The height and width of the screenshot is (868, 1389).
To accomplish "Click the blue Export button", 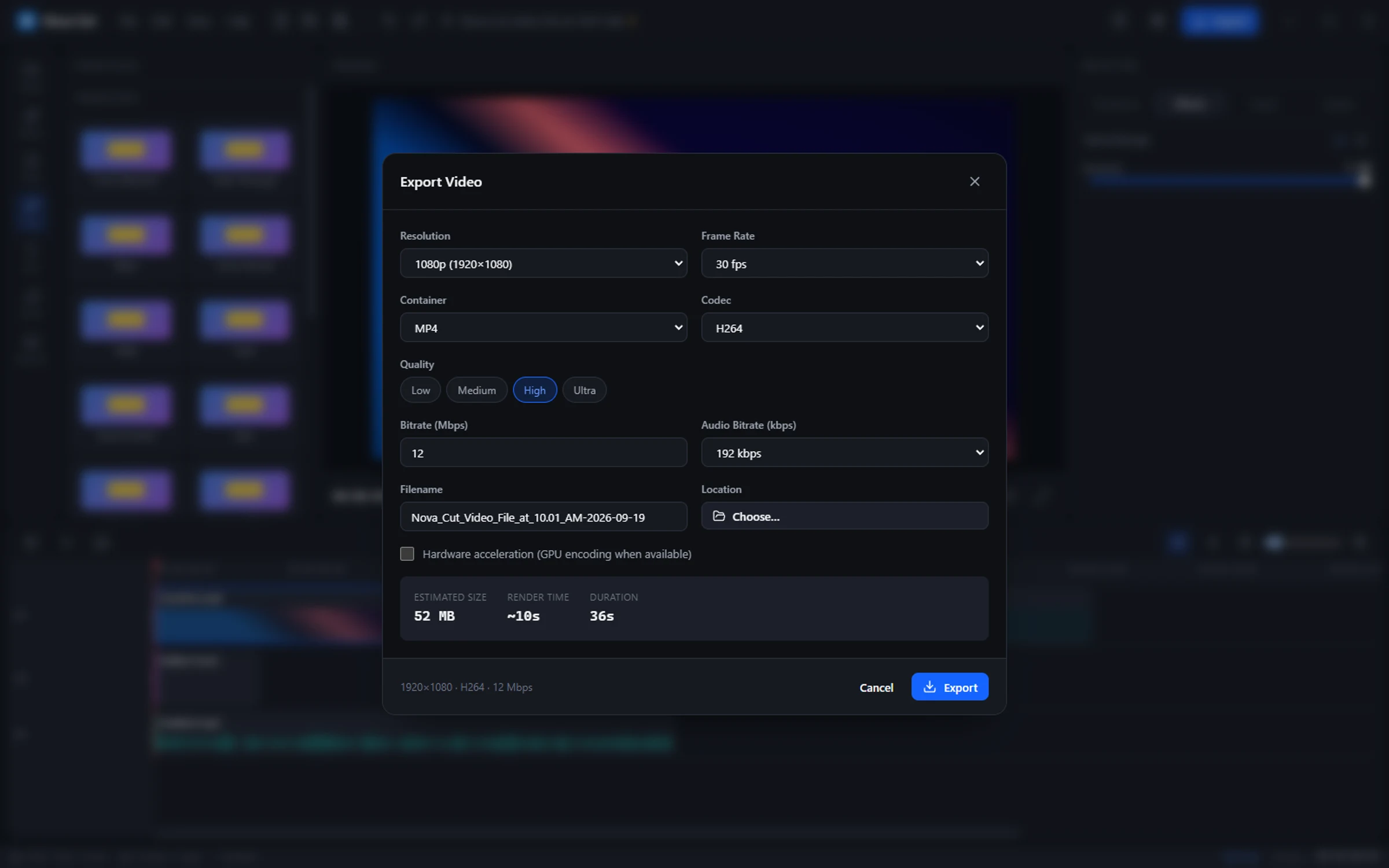I will coord(950,687).
